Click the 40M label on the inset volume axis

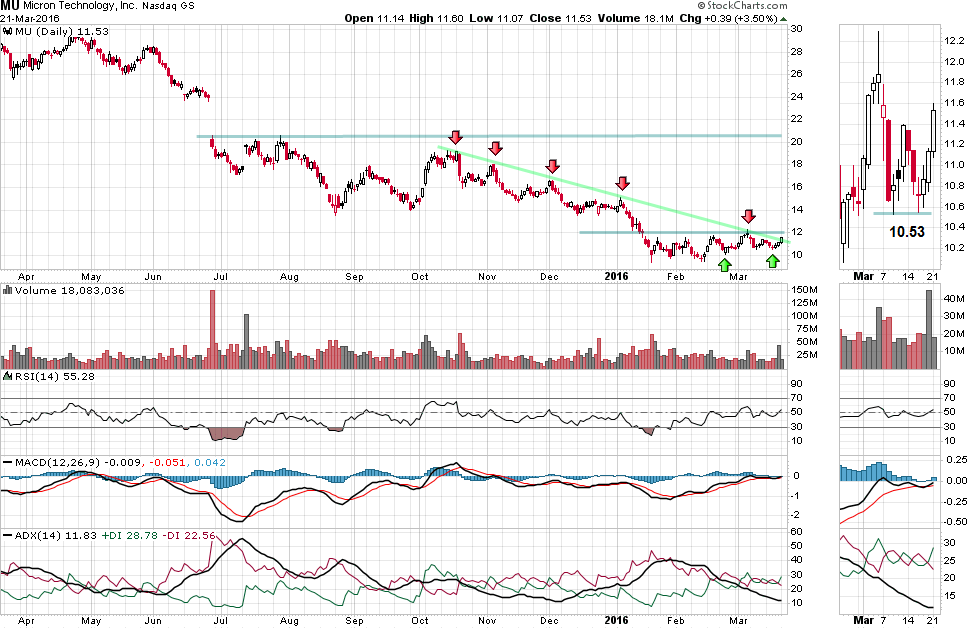click(954, 299)
